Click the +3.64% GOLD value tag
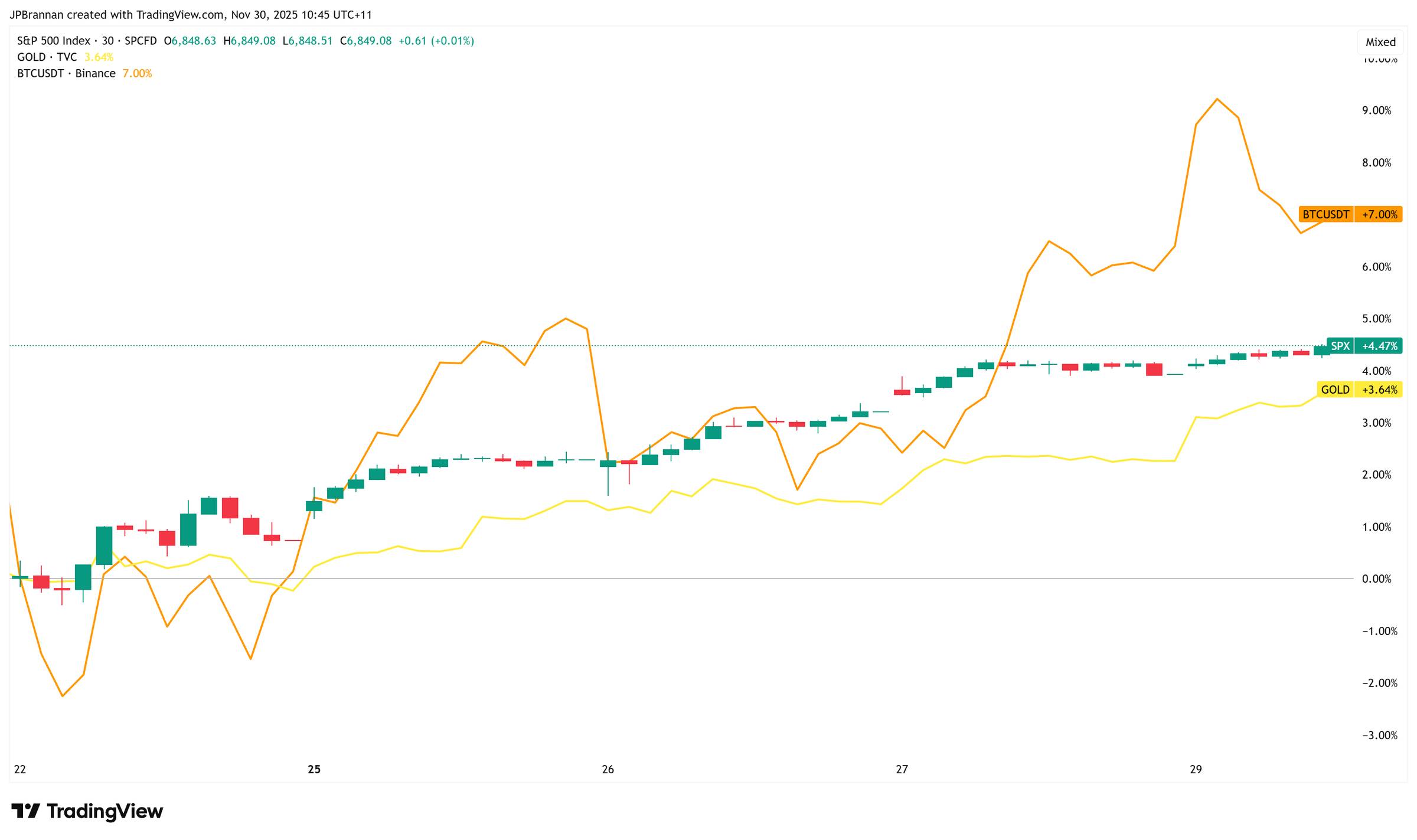The width and height of the screenshot is (1417, 840). click(1379, 390)
